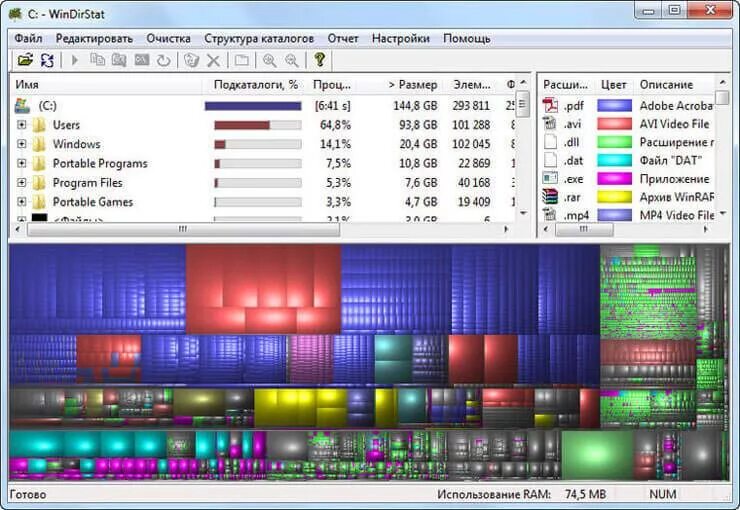Open the Файл menu
This screenshot has height=510, width=740.
pyautogui.click(x=28, y=38)
